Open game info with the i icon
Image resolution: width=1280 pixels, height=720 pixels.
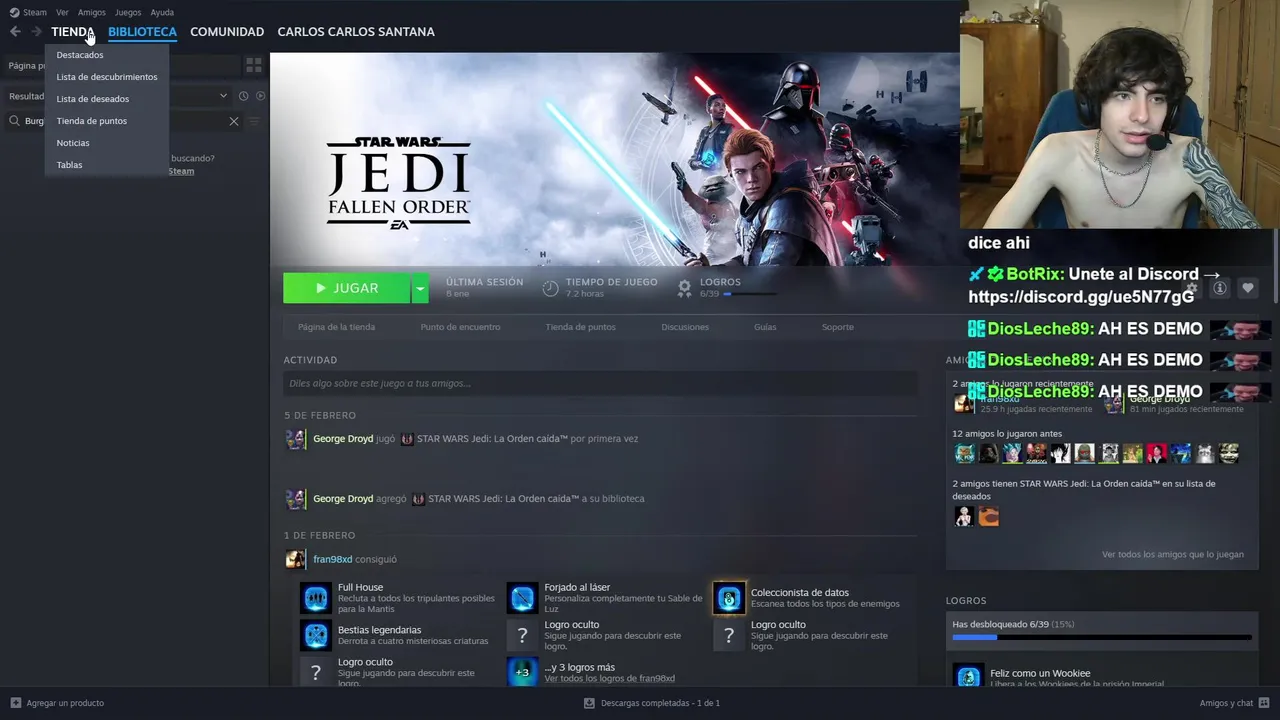(x=1219, y=288)
